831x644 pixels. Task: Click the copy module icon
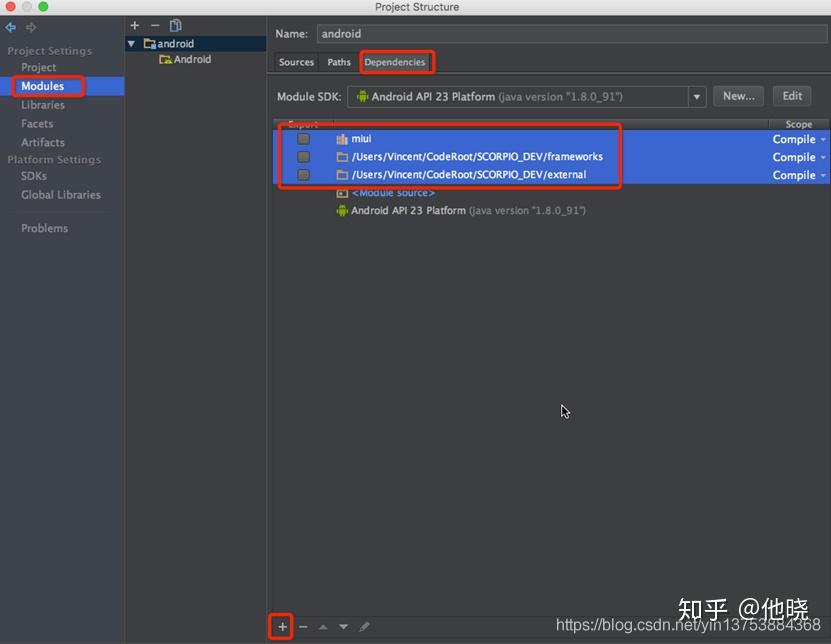point(175,25)
